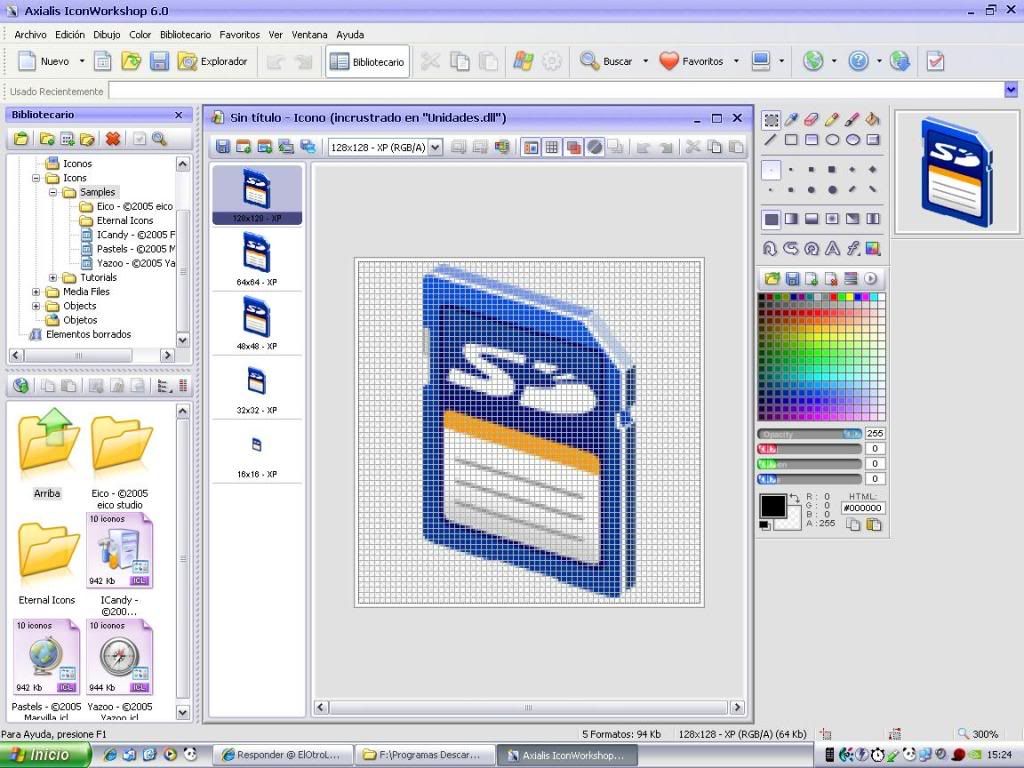This screenshot has width=1024, height=768.
Task: Select the brush tool
Action: [x=852, y=120]
